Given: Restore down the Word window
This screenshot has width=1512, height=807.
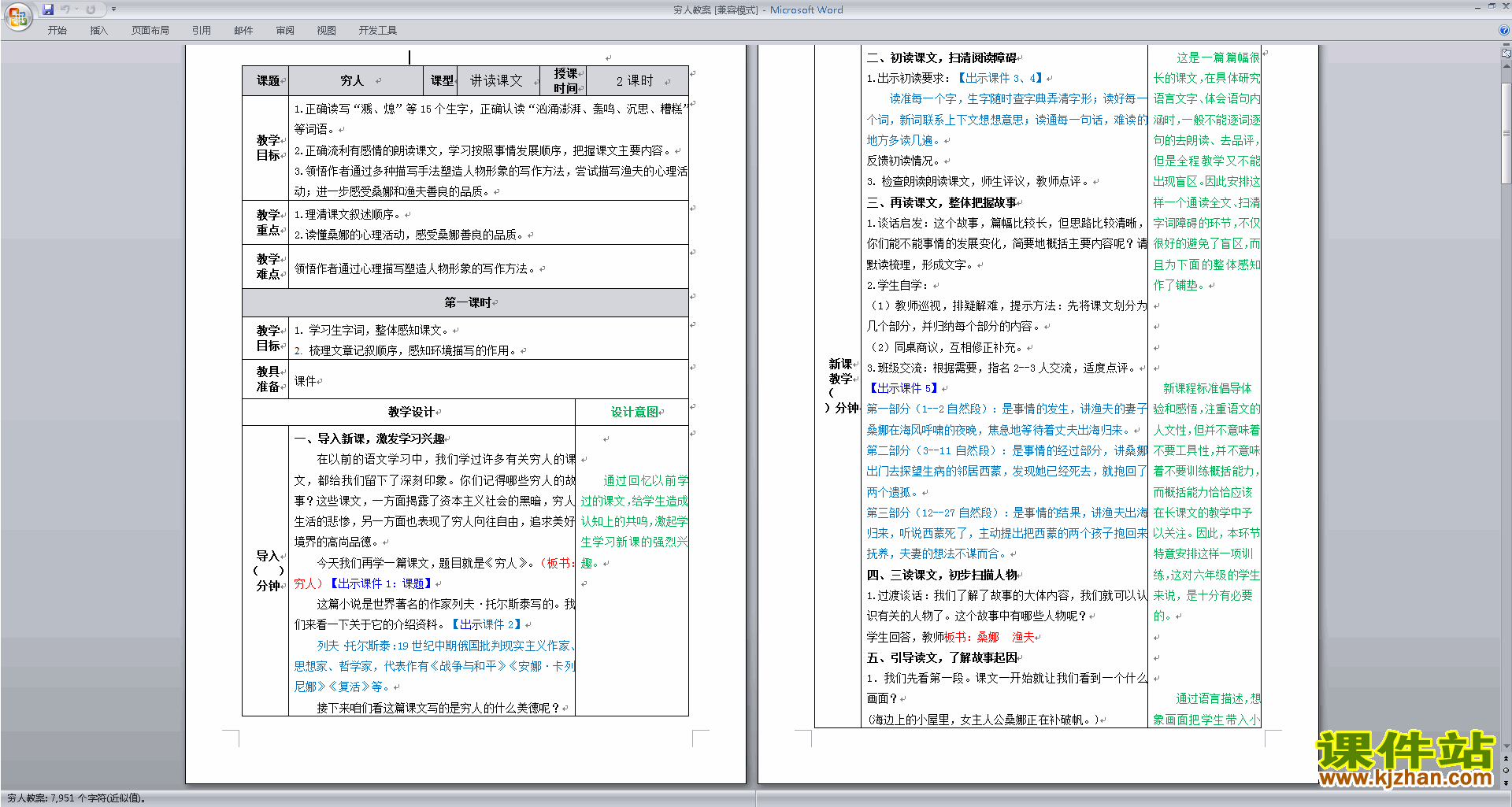Looking at the screenshot, I should [x=1492, y=6].
